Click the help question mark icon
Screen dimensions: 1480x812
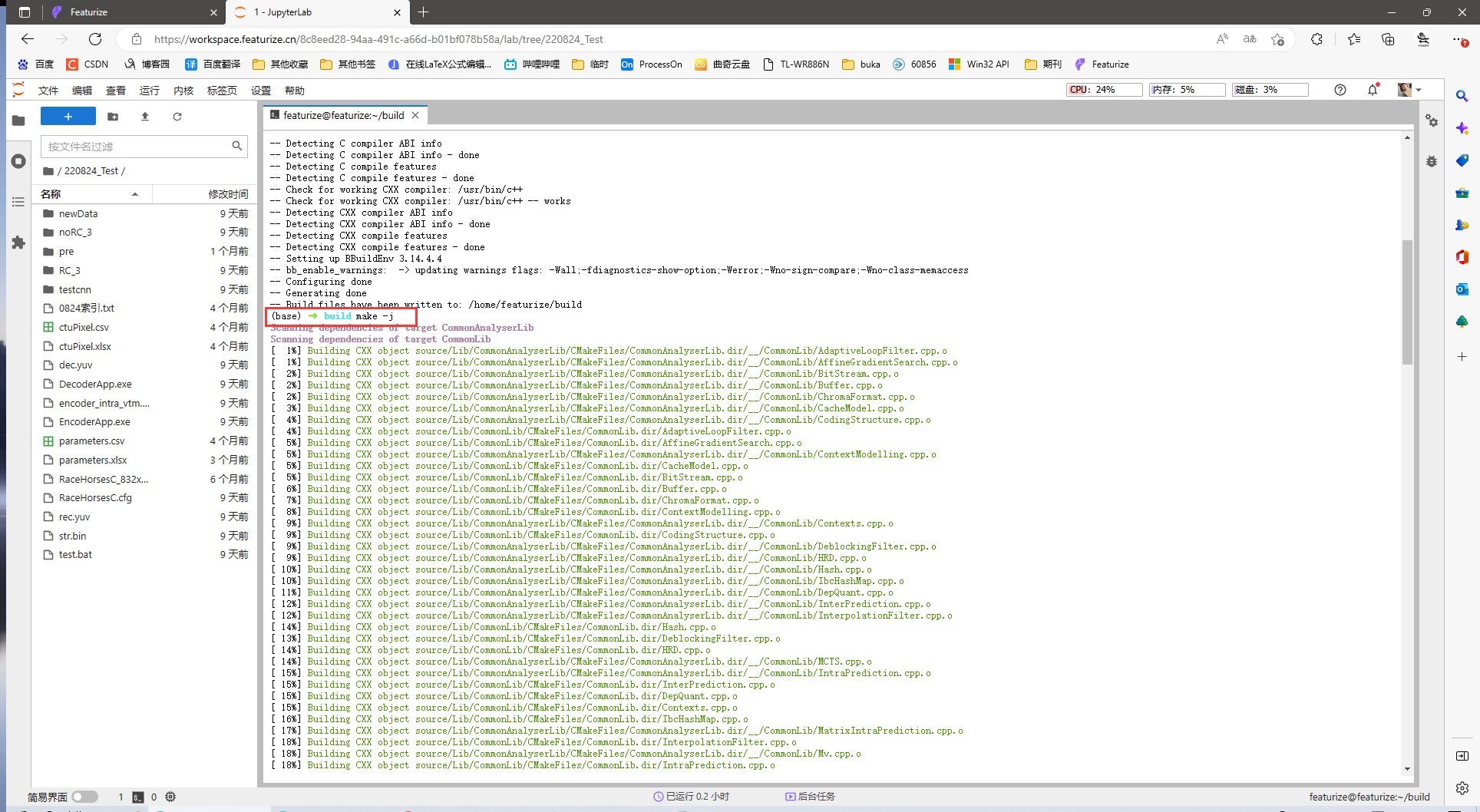(1340, 90)
